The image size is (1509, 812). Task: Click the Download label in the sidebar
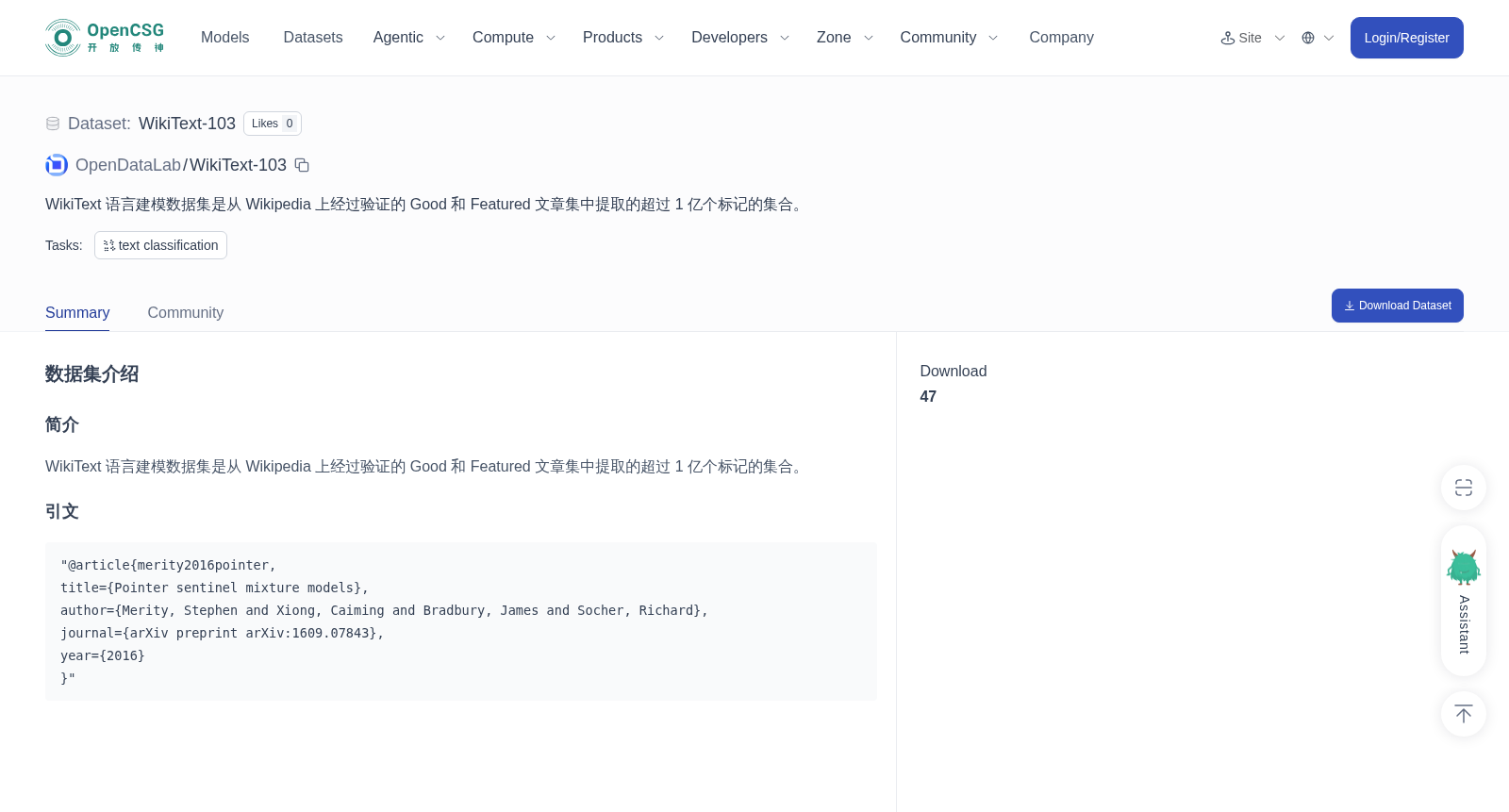[953, 372]
